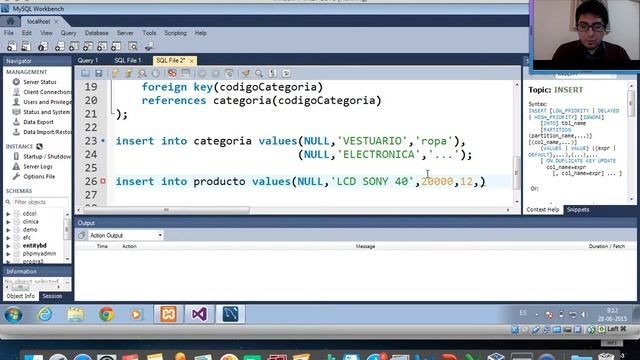Screen dimensions: 640x360
Task: Open the Scripting menu
Action: 175,33
